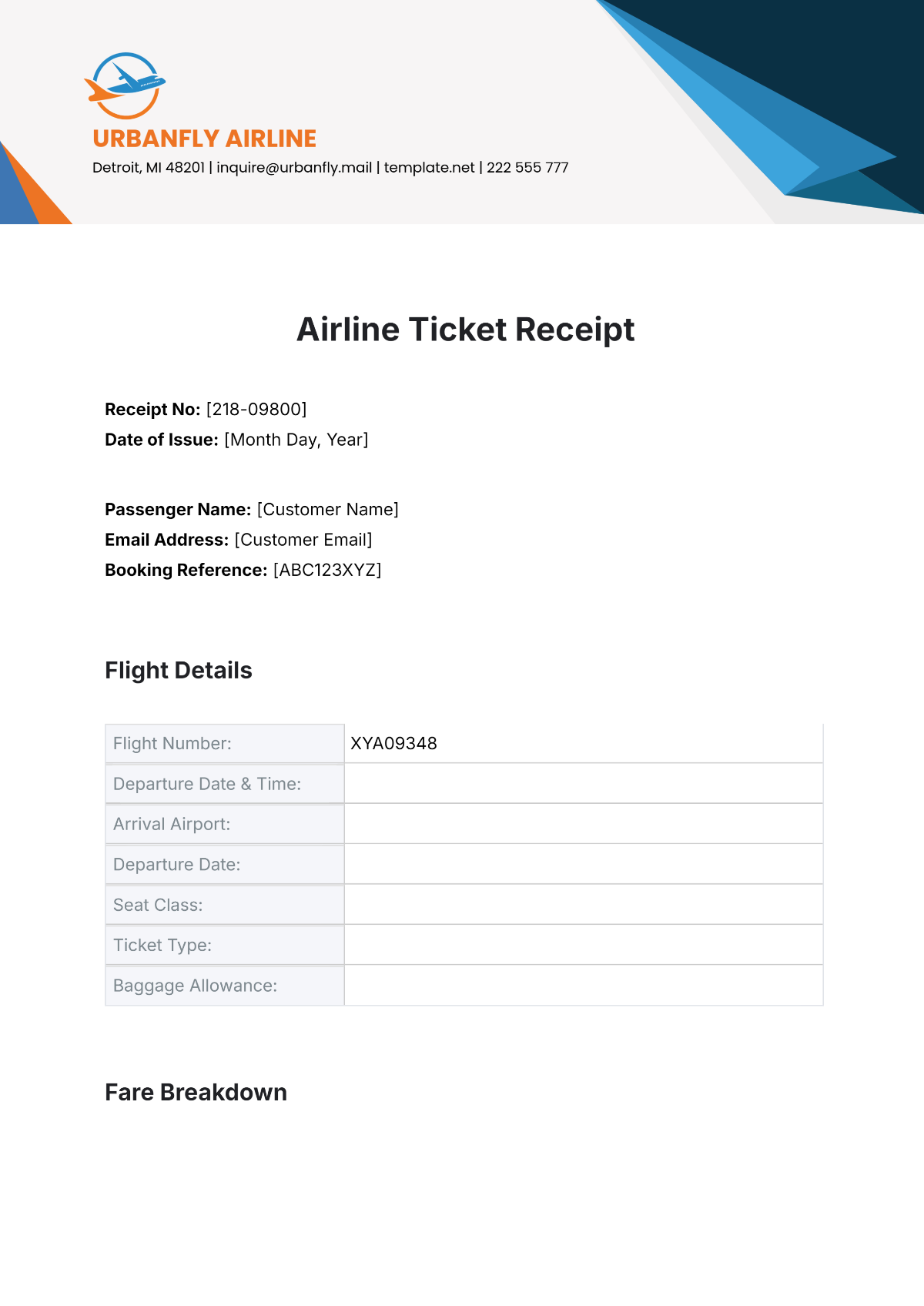Click the Flight Details section heading
The image size is (924, 1306).
click(x=179, y=671)
